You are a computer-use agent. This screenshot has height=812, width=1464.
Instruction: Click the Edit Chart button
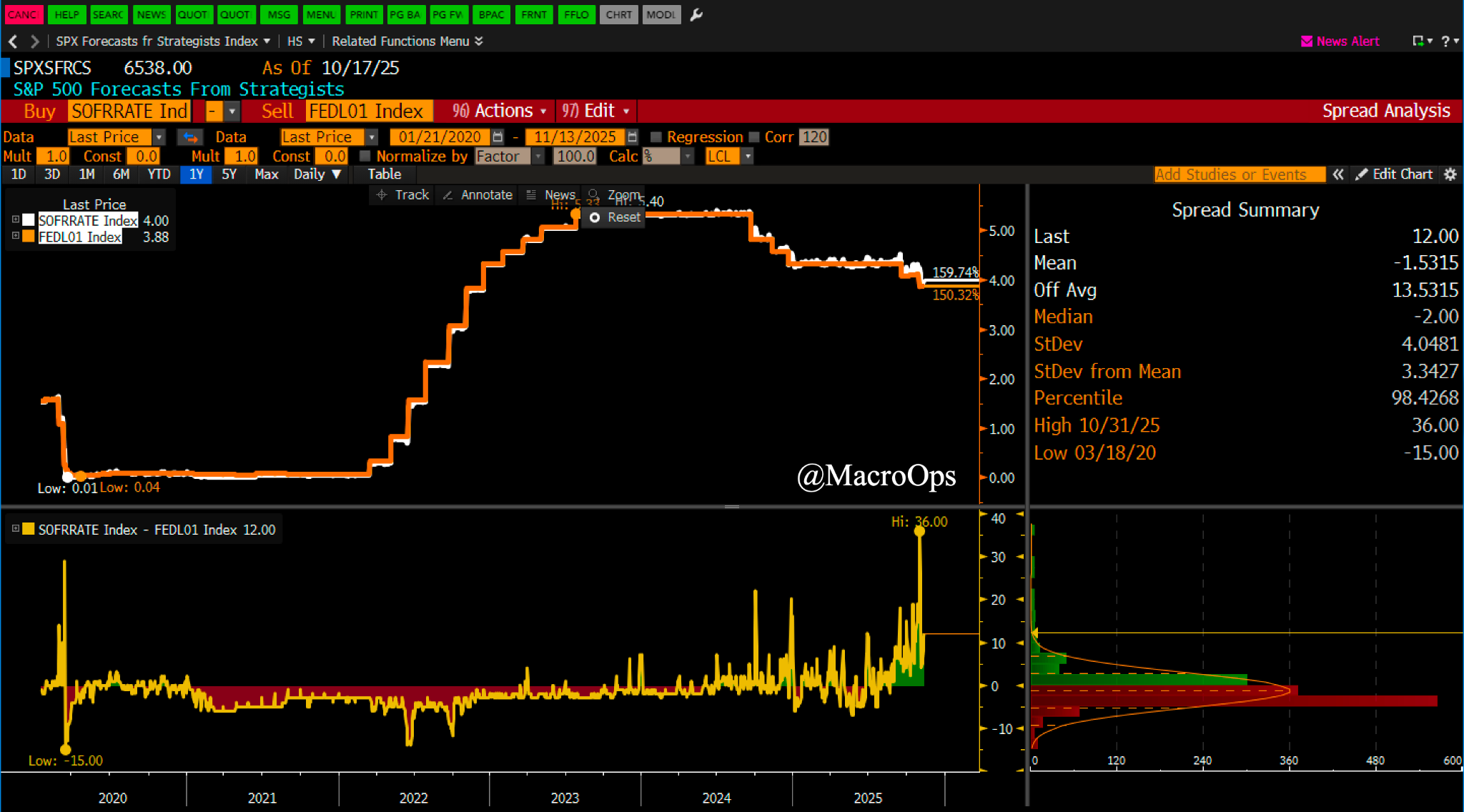pyautogui.click(x=1394, y=174)
